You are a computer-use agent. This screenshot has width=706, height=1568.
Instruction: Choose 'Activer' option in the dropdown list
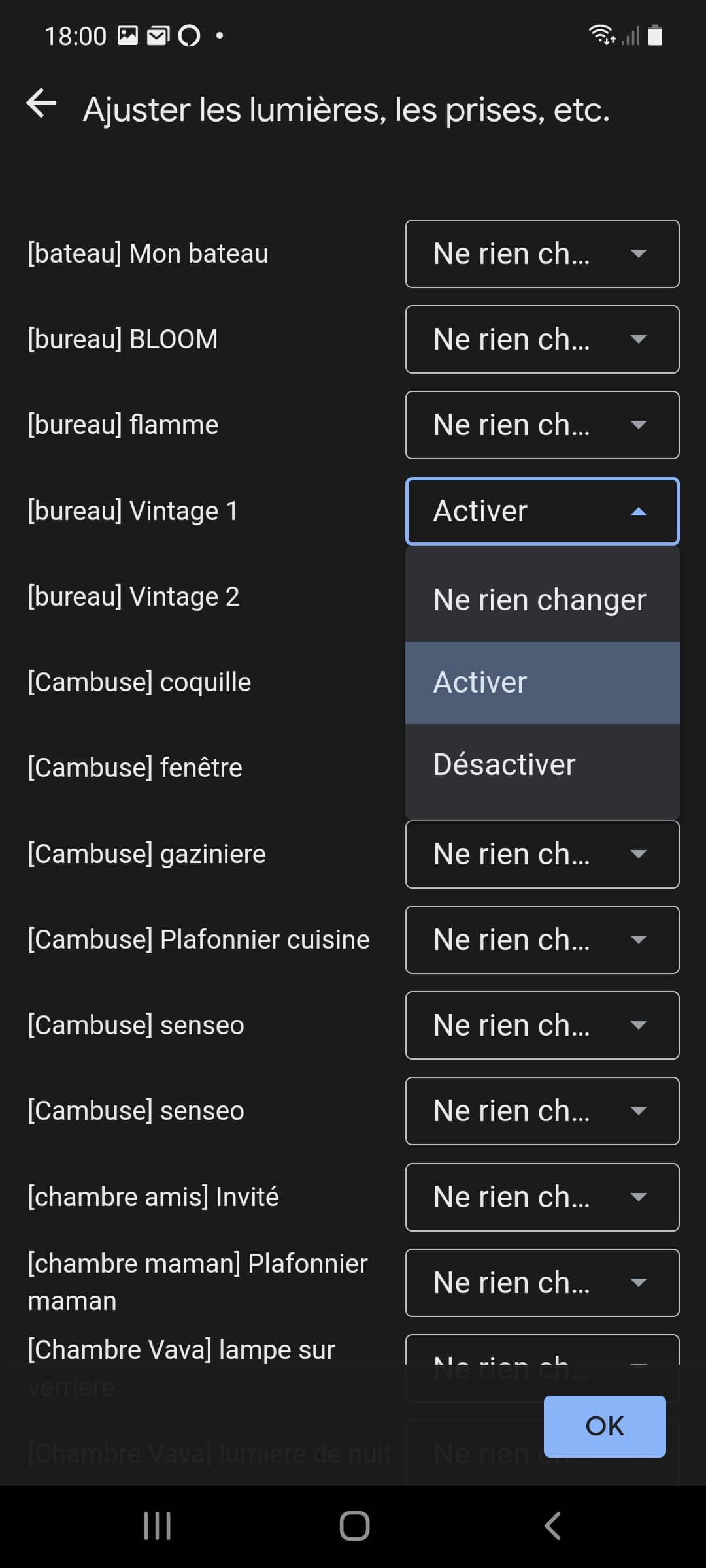tap(543, 682)
